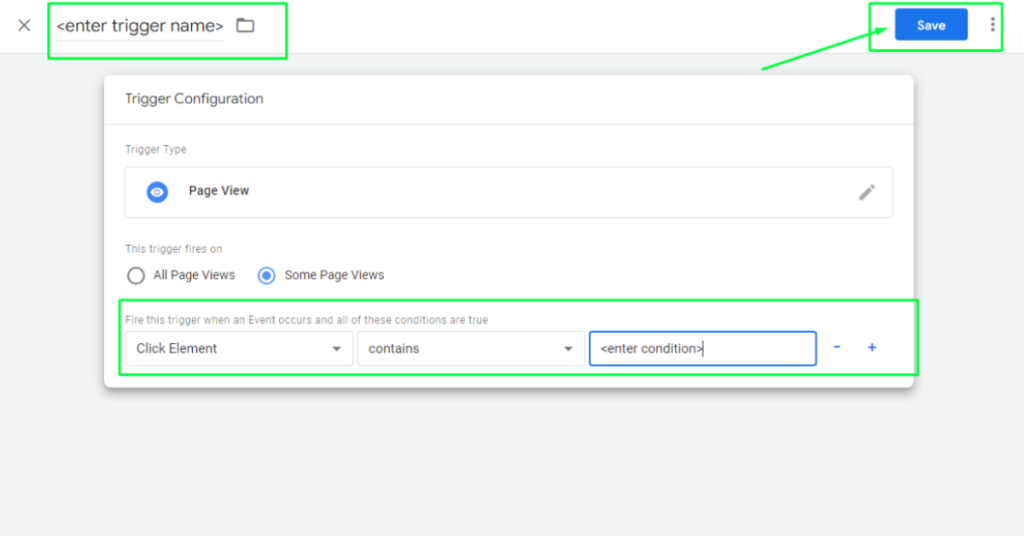
Task: Select the Some Page Views radio button
Action: coord(267,275)
